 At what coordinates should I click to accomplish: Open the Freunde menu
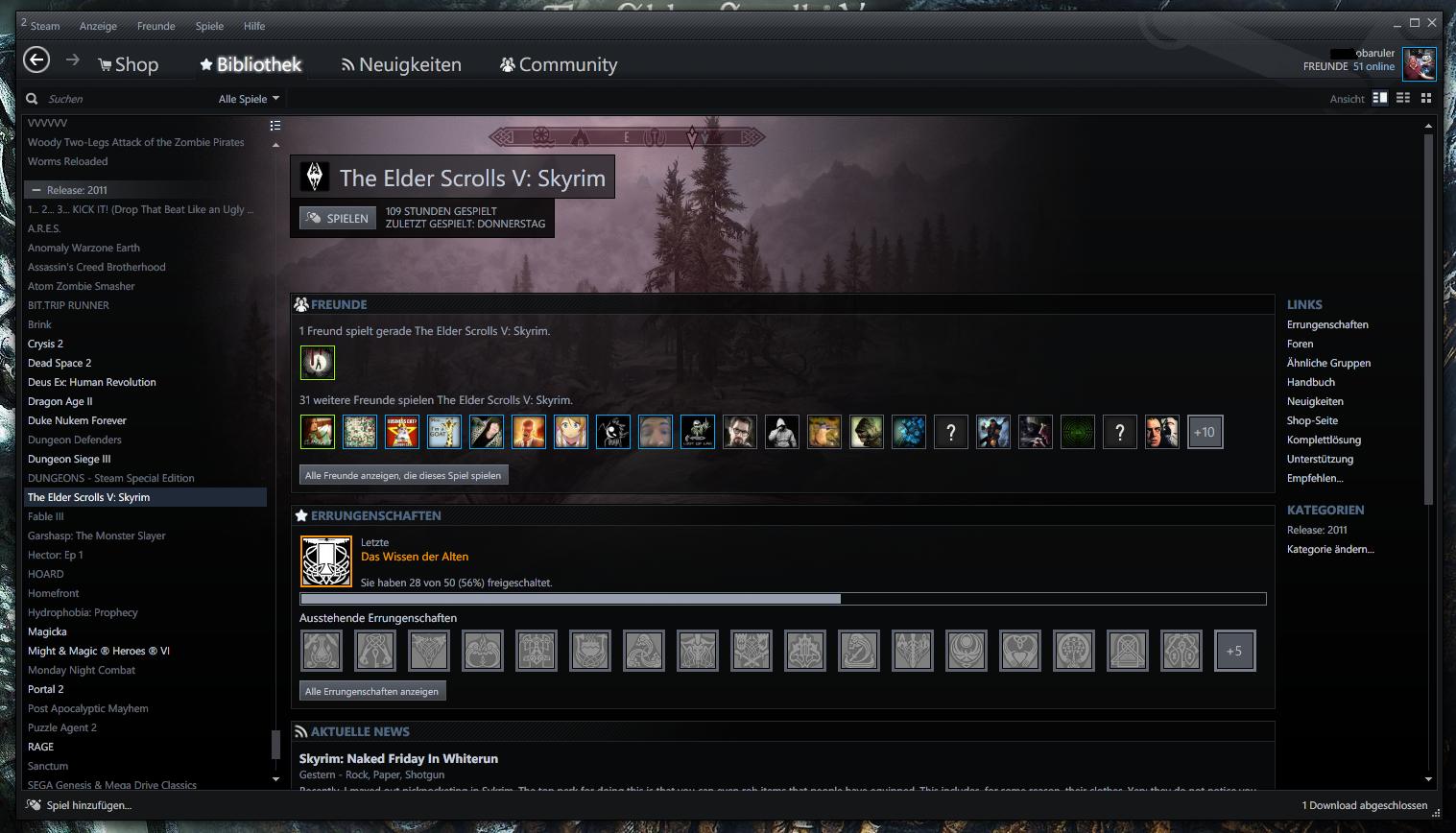[x=155, y=26]
